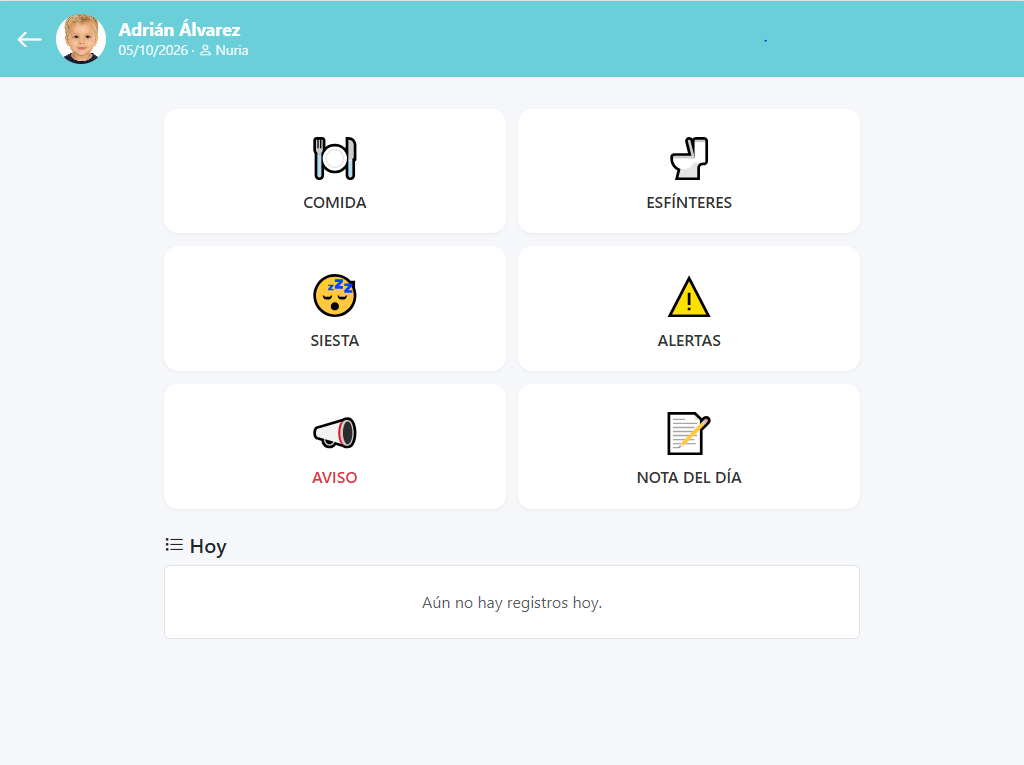Image resolution: width=1024 pixels, height=765 pixels.
Task: Click the toilet icon for Esfínteres
Action: pos(689,158)
